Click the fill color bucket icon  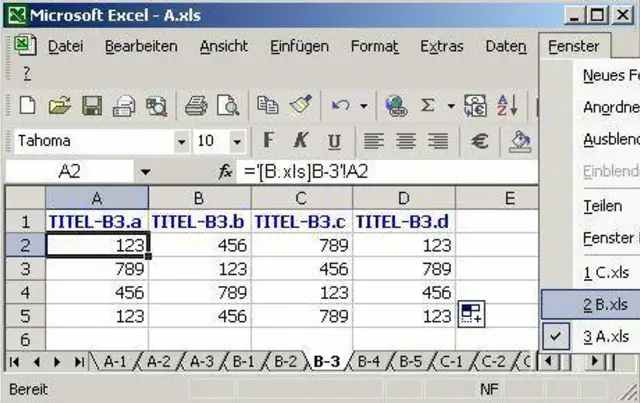point(520,142)
